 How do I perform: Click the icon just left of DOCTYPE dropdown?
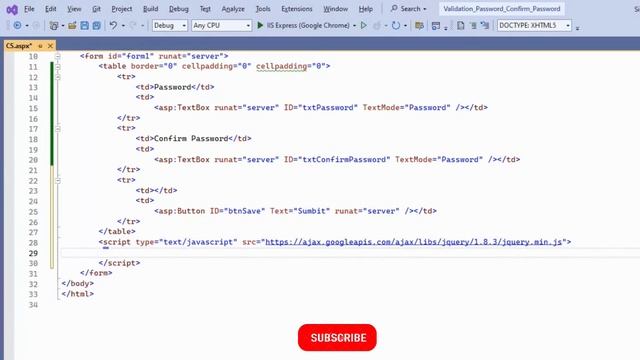[x=485, y=25]
